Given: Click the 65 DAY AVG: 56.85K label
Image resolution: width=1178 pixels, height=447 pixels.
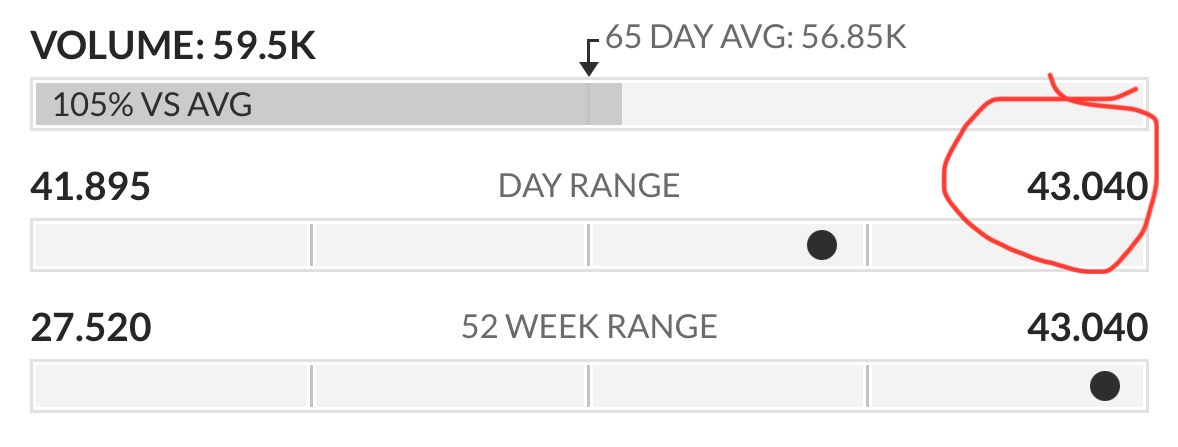Looking at the screenshot, I should 756,37.
